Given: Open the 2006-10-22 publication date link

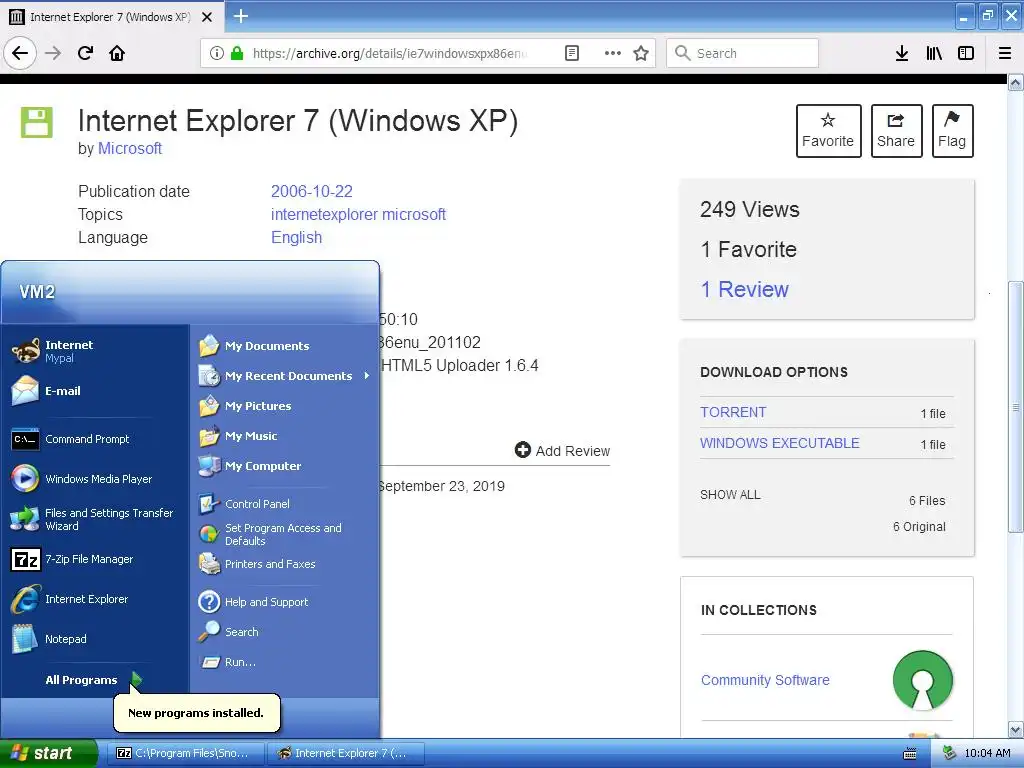Looking at the screenshot, I should coord(312,191).
